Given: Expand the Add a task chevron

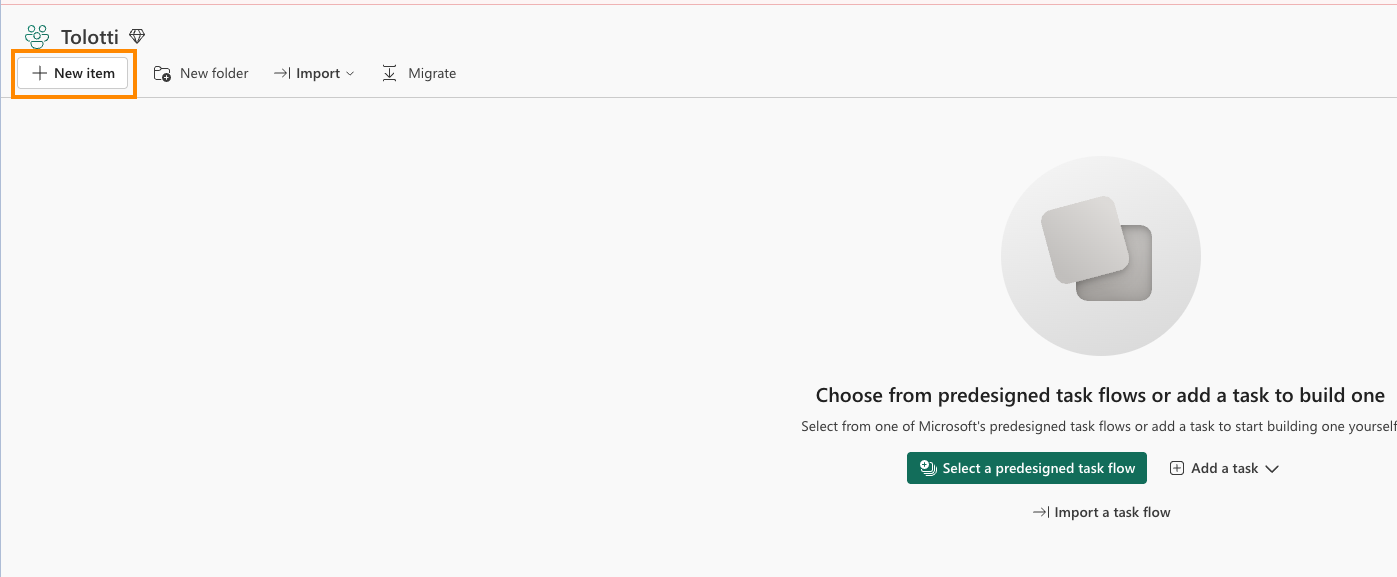Looking at the screenshot, I should tap(1272, 468).
